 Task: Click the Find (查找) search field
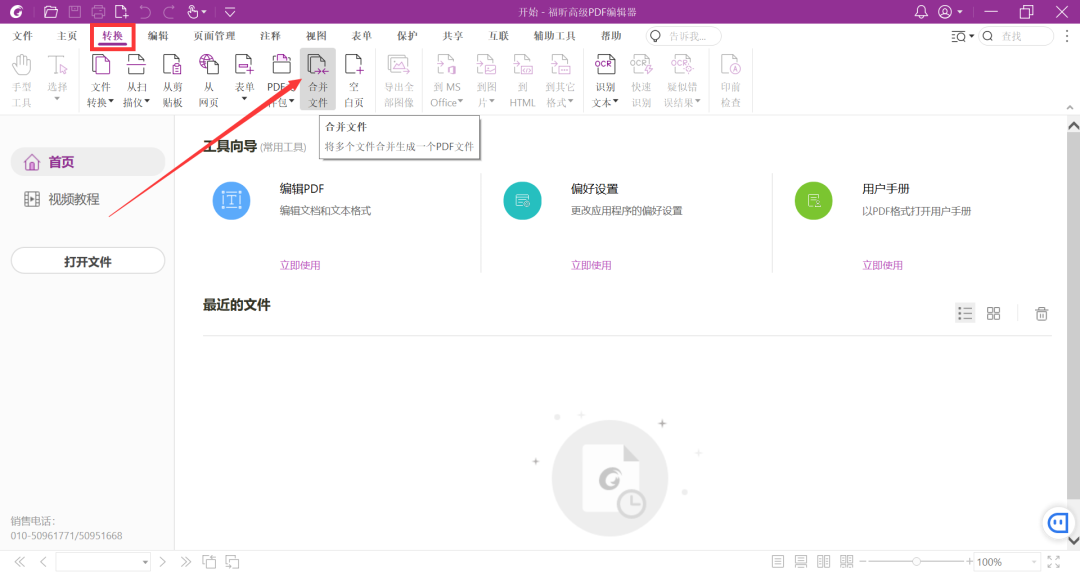click(1016, 36)
